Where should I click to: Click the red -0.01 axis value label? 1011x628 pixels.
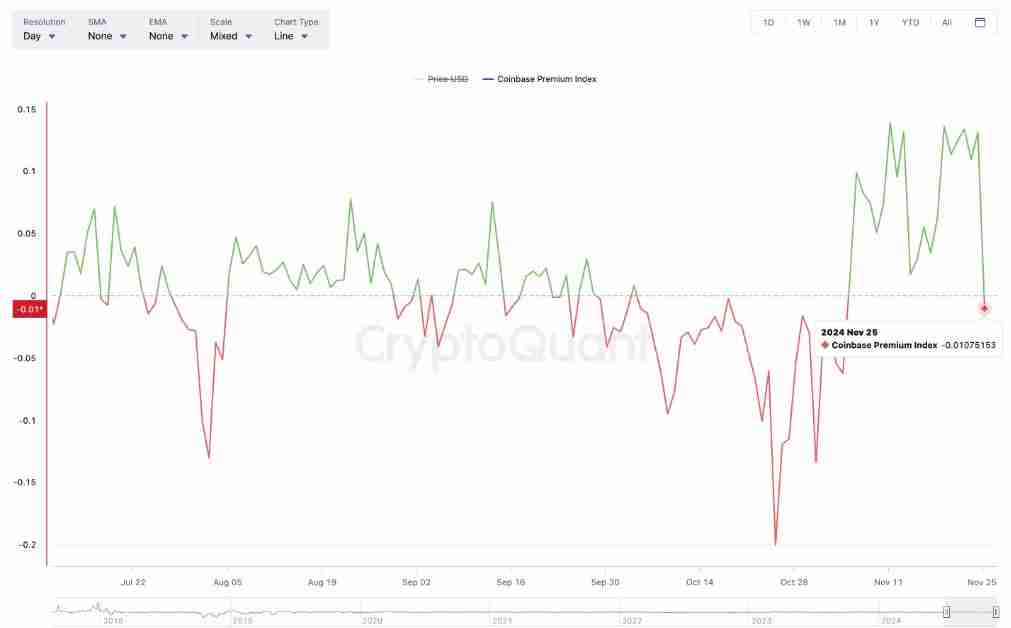[28, 309]
